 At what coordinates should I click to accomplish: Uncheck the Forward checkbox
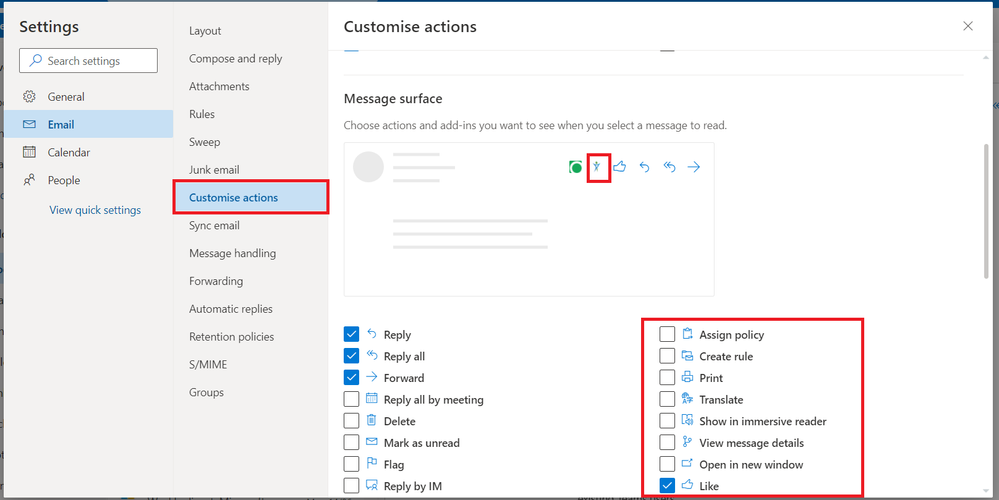(x=351, y=378)
